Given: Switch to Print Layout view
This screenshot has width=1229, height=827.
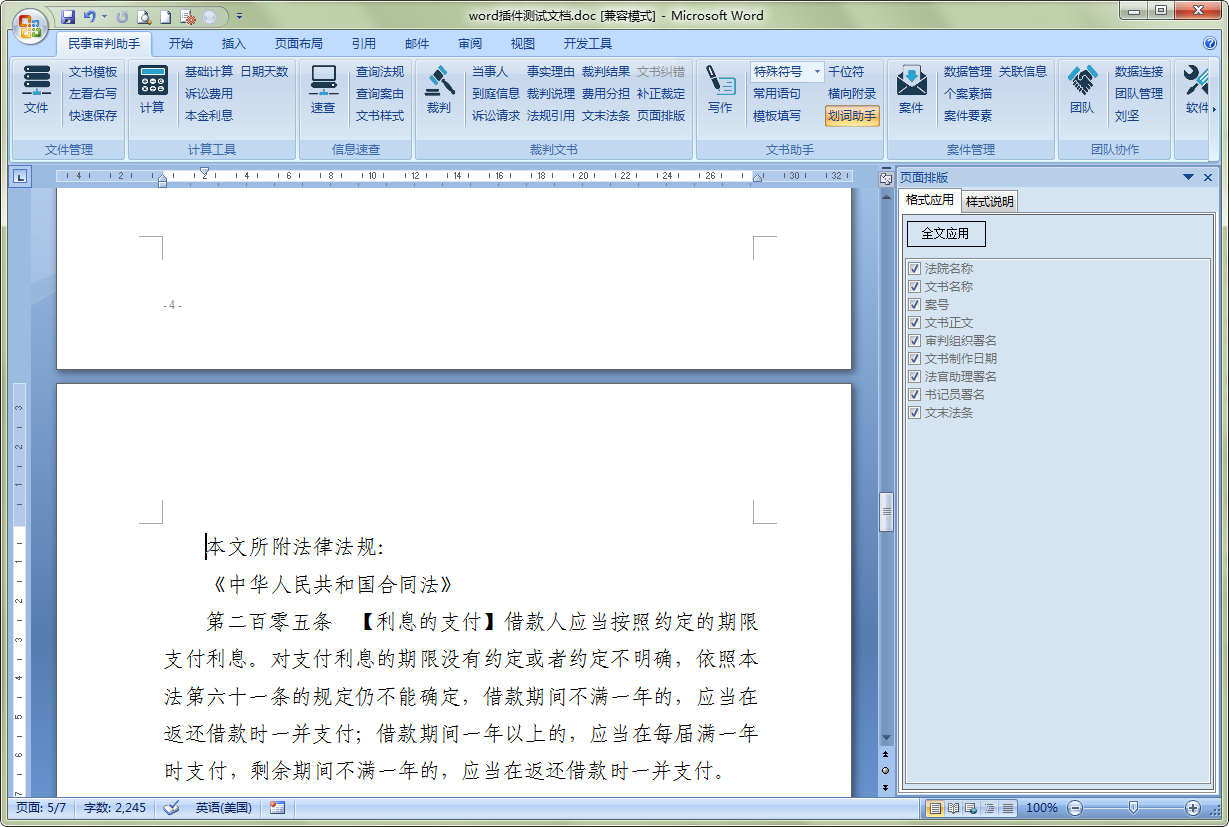Looking at the screenshot, I should 935,808.
